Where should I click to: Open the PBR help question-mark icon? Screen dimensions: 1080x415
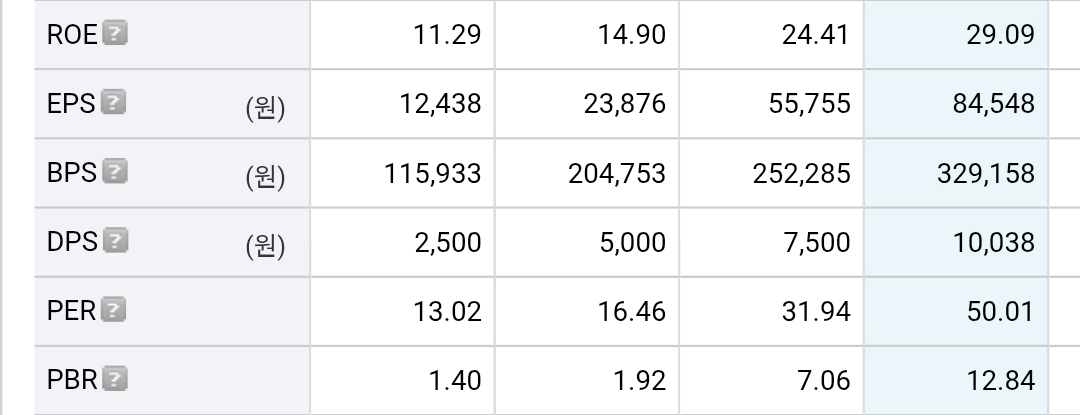coord(115,379)
